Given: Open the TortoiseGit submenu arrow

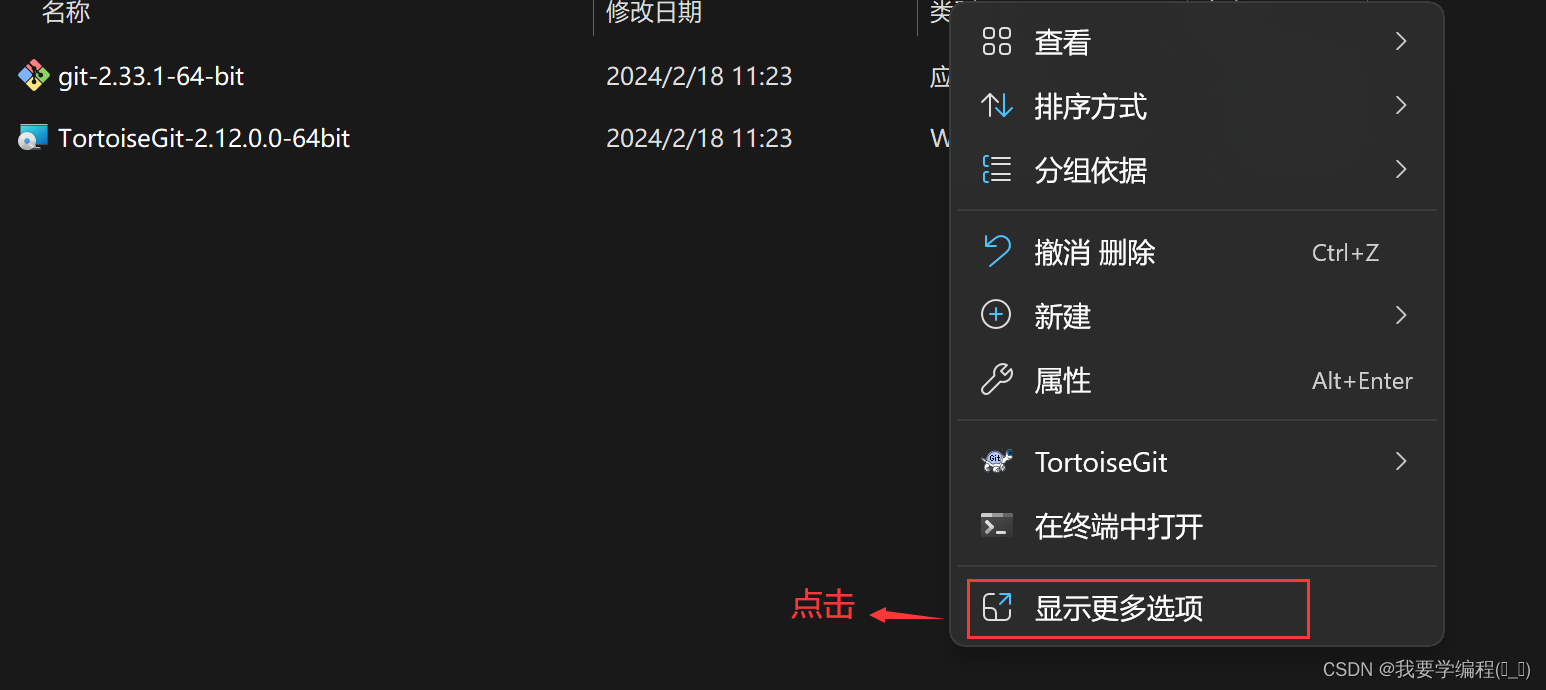Looking at the screenshot, I should coord(1401,461).
